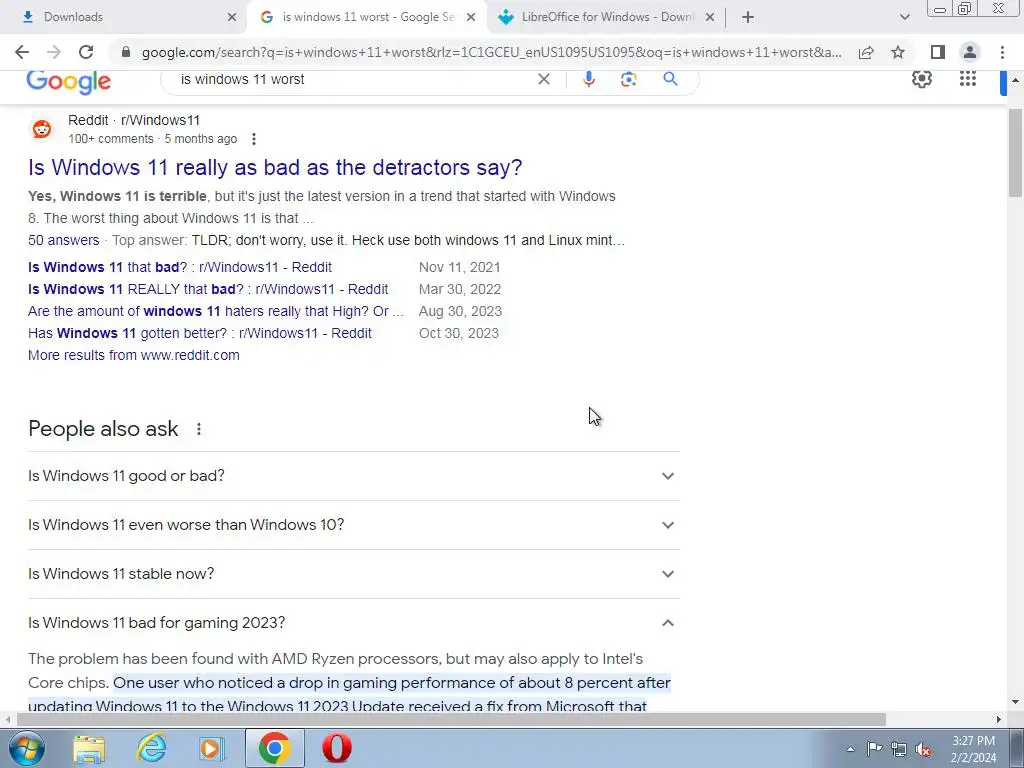Click the 'Nov 11, 2021' date text
This screenshot has height=768, width=1024.
[x=460, y=267]
